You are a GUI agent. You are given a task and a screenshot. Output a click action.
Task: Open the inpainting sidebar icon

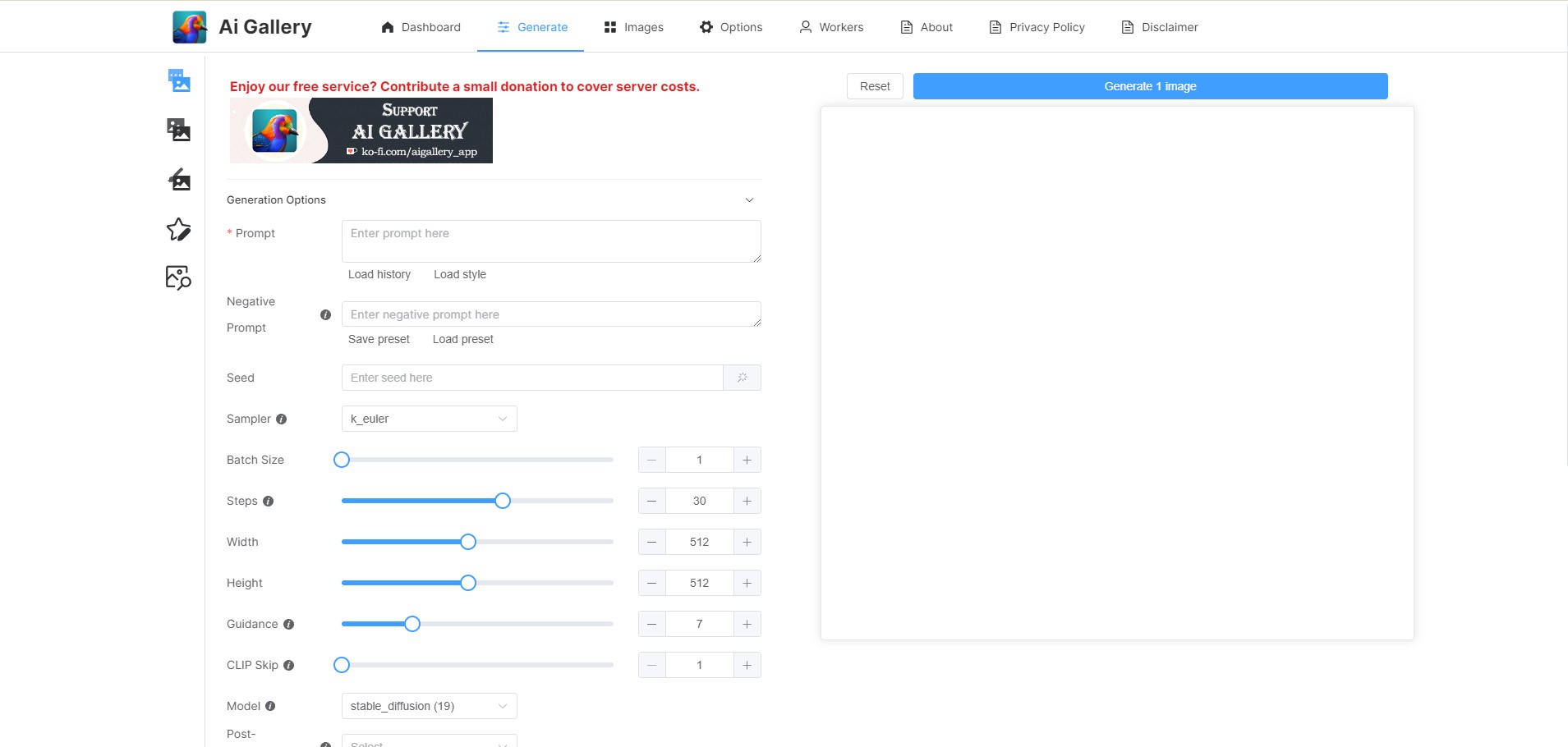pyautogui.click(x=179, y=179)
